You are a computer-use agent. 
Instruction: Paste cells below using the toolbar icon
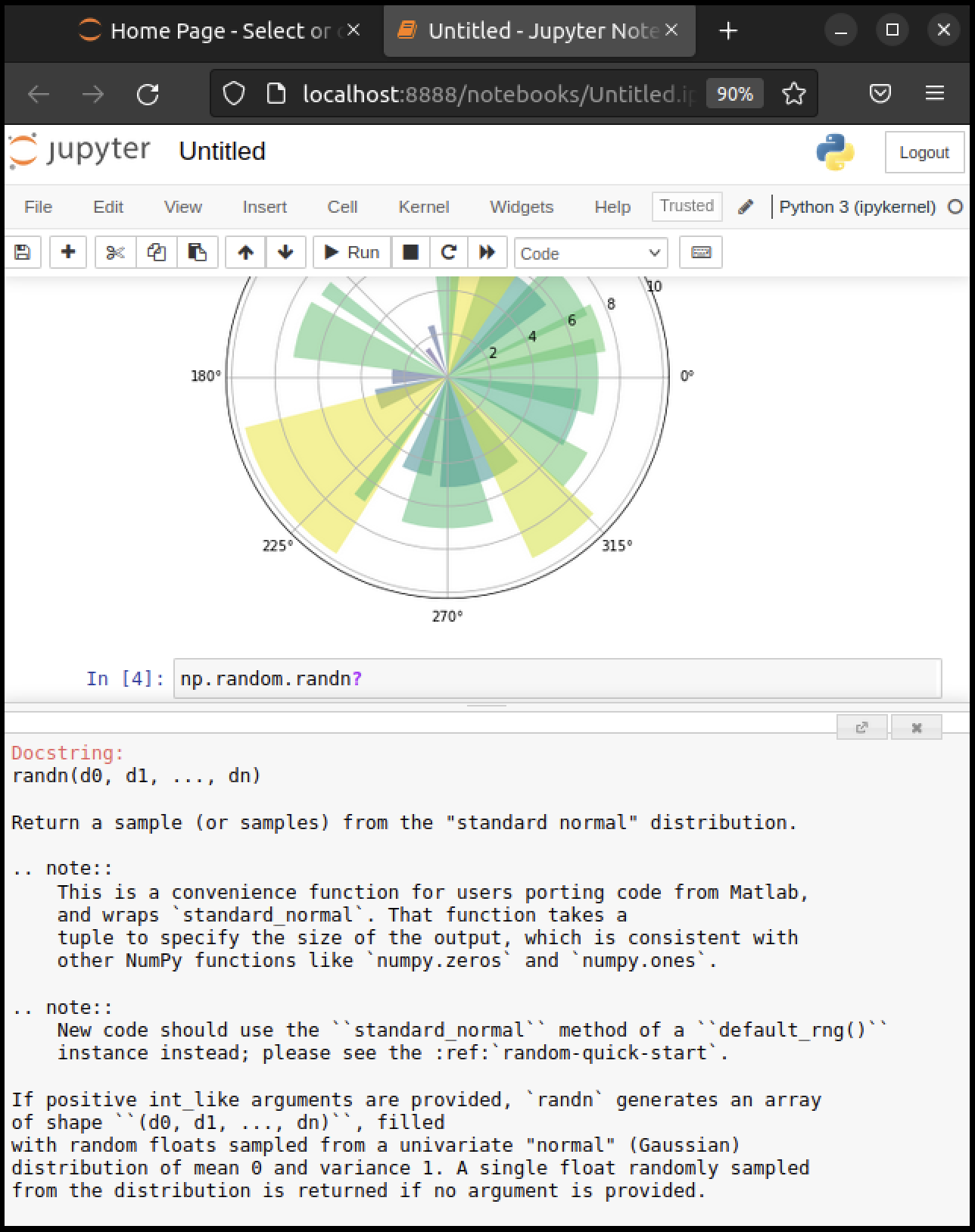198,253
